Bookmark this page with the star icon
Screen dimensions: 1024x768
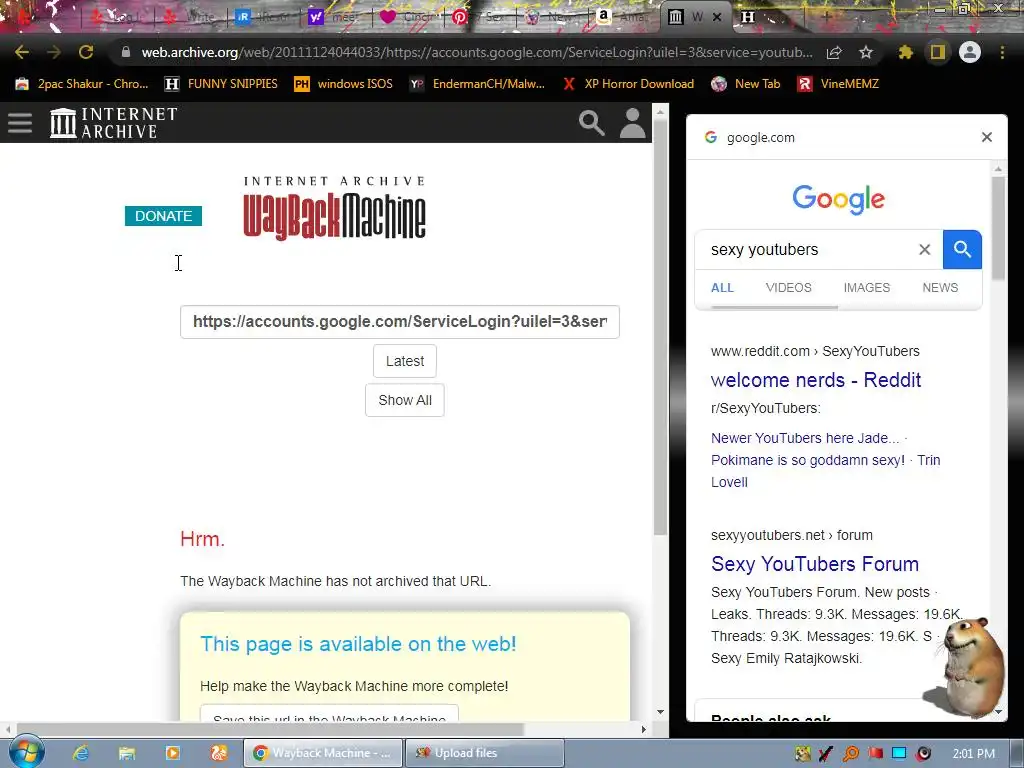pyautogui.click(x=866, y=52)
